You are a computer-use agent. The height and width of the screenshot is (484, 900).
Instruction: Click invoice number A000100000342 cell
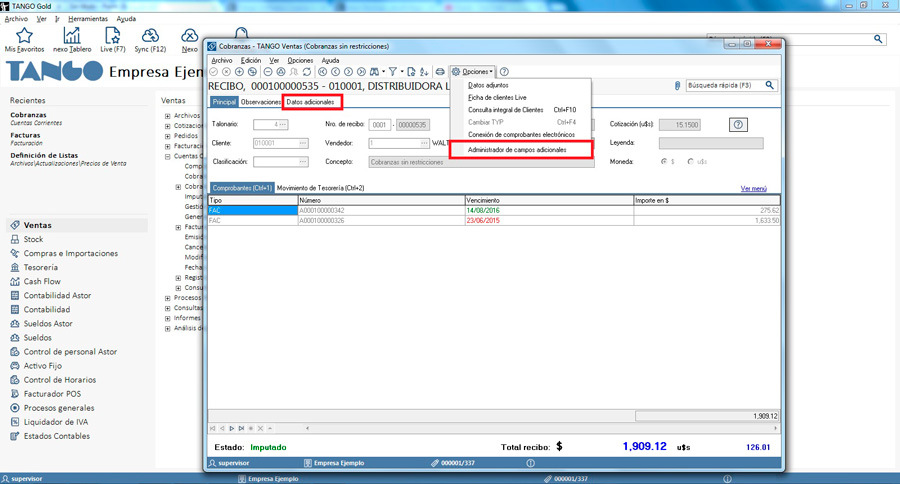[x=381, y=211]
